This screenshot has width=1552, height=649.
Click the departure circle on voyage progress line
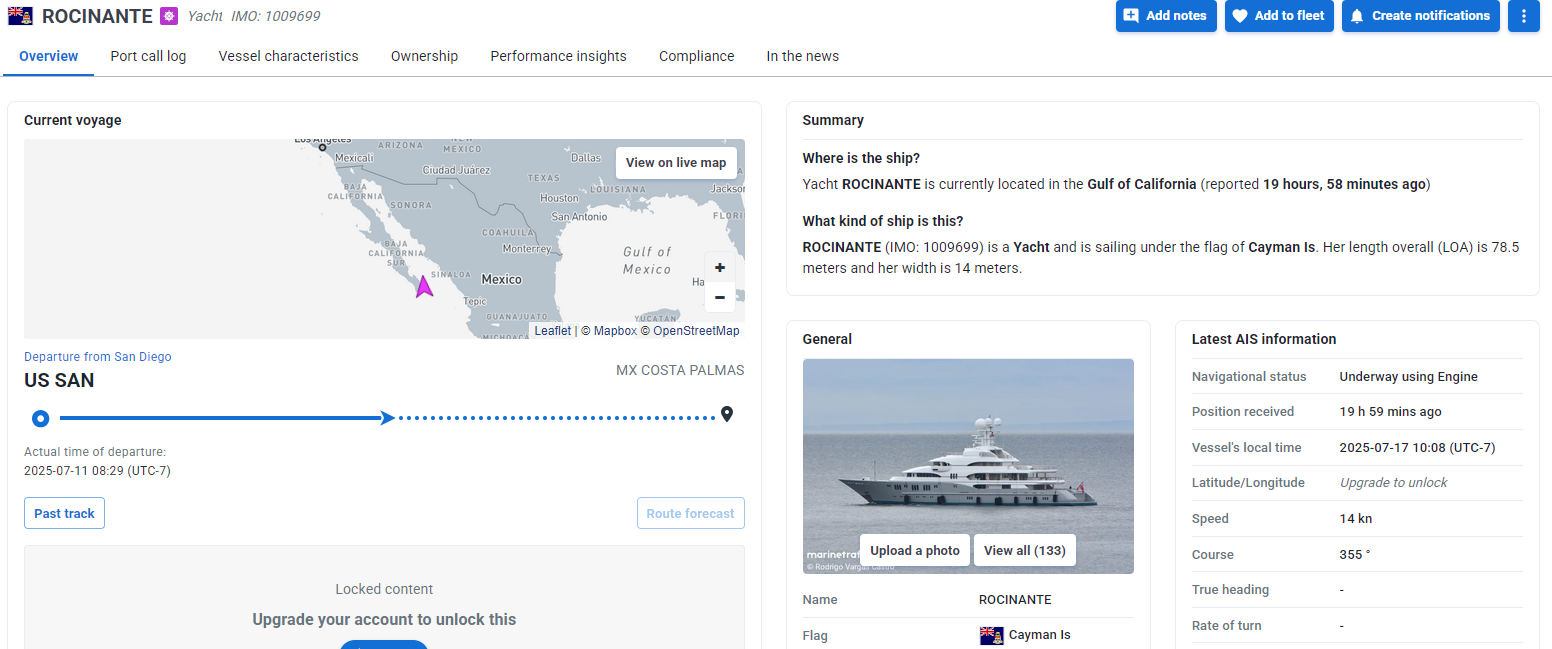pos(40,418)
